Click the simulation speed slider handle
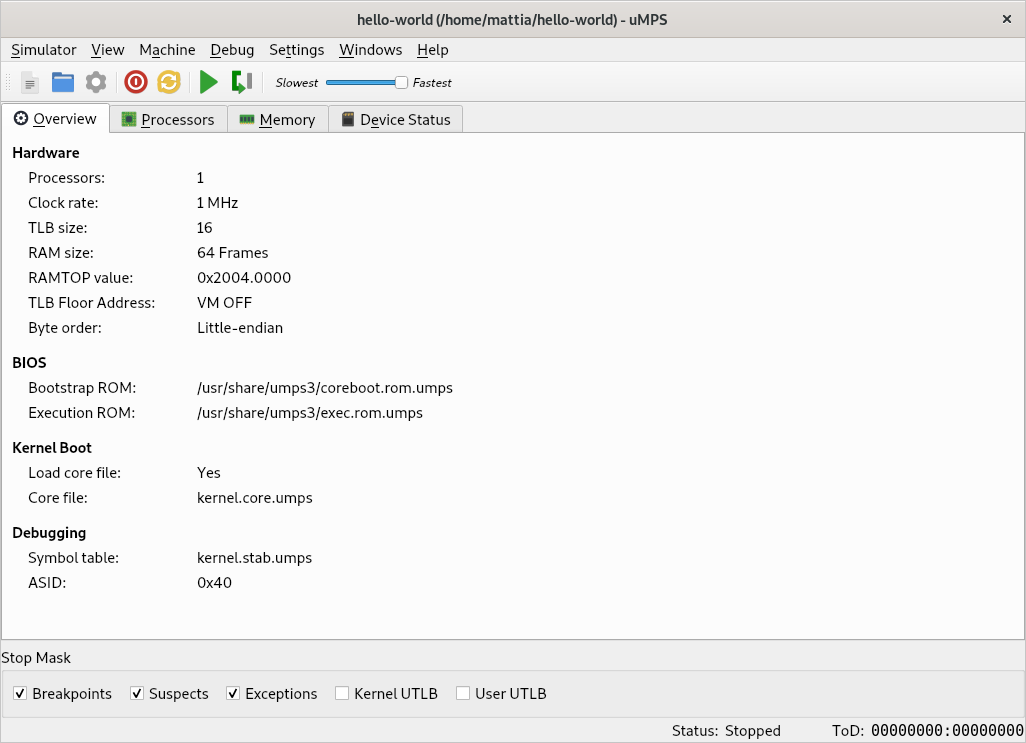The image size is (1026, 743). tap(401, 83)
